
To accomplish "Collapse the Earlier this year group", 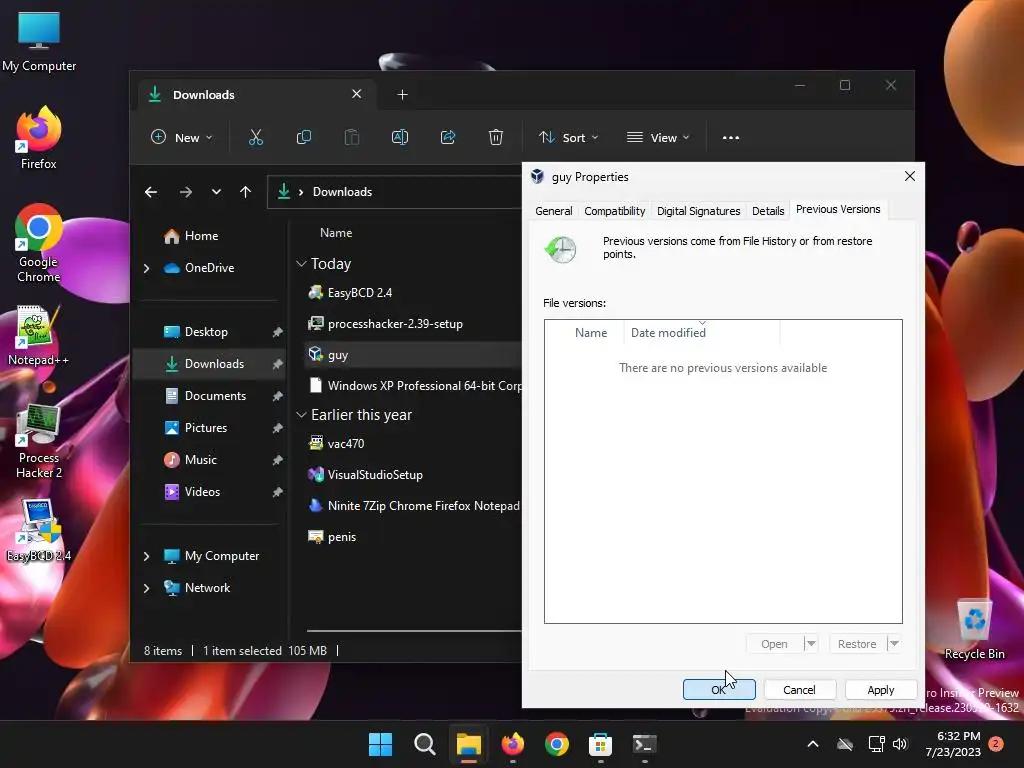I will coord(301,415).
